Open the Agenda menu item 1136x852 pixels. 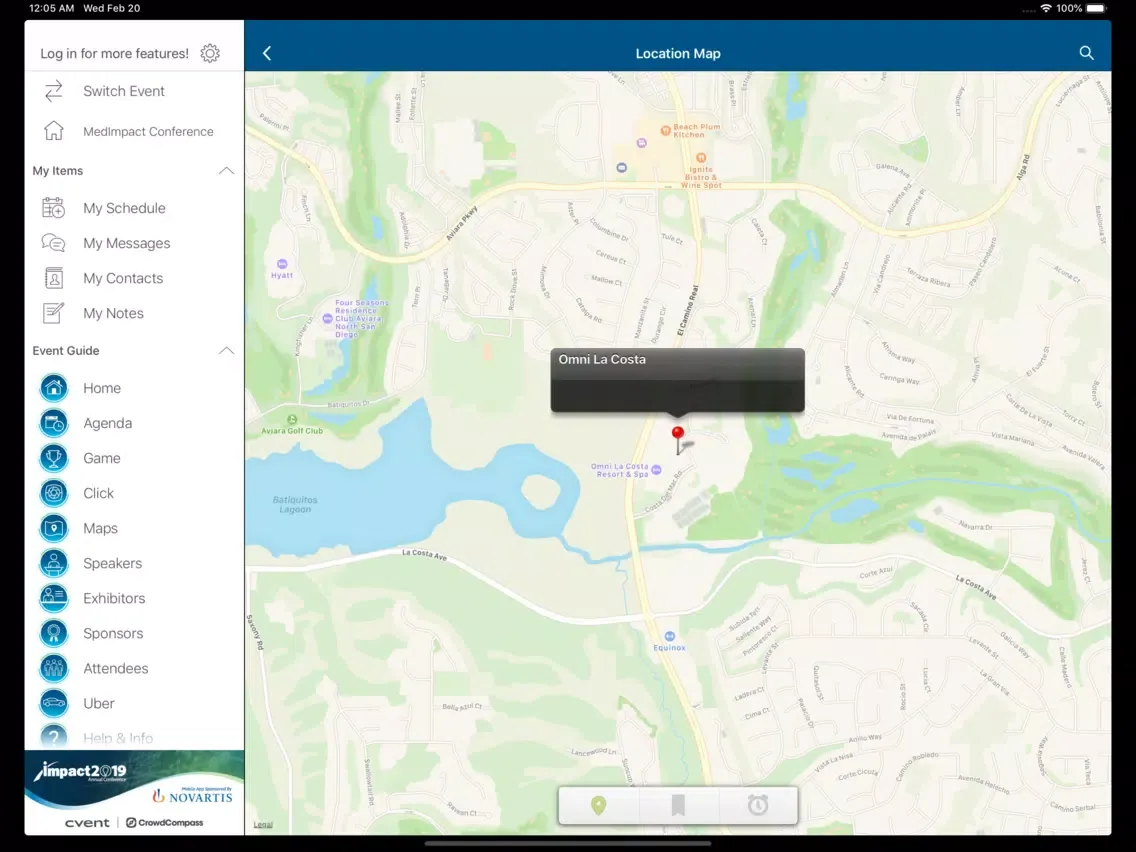coord(135,423)
